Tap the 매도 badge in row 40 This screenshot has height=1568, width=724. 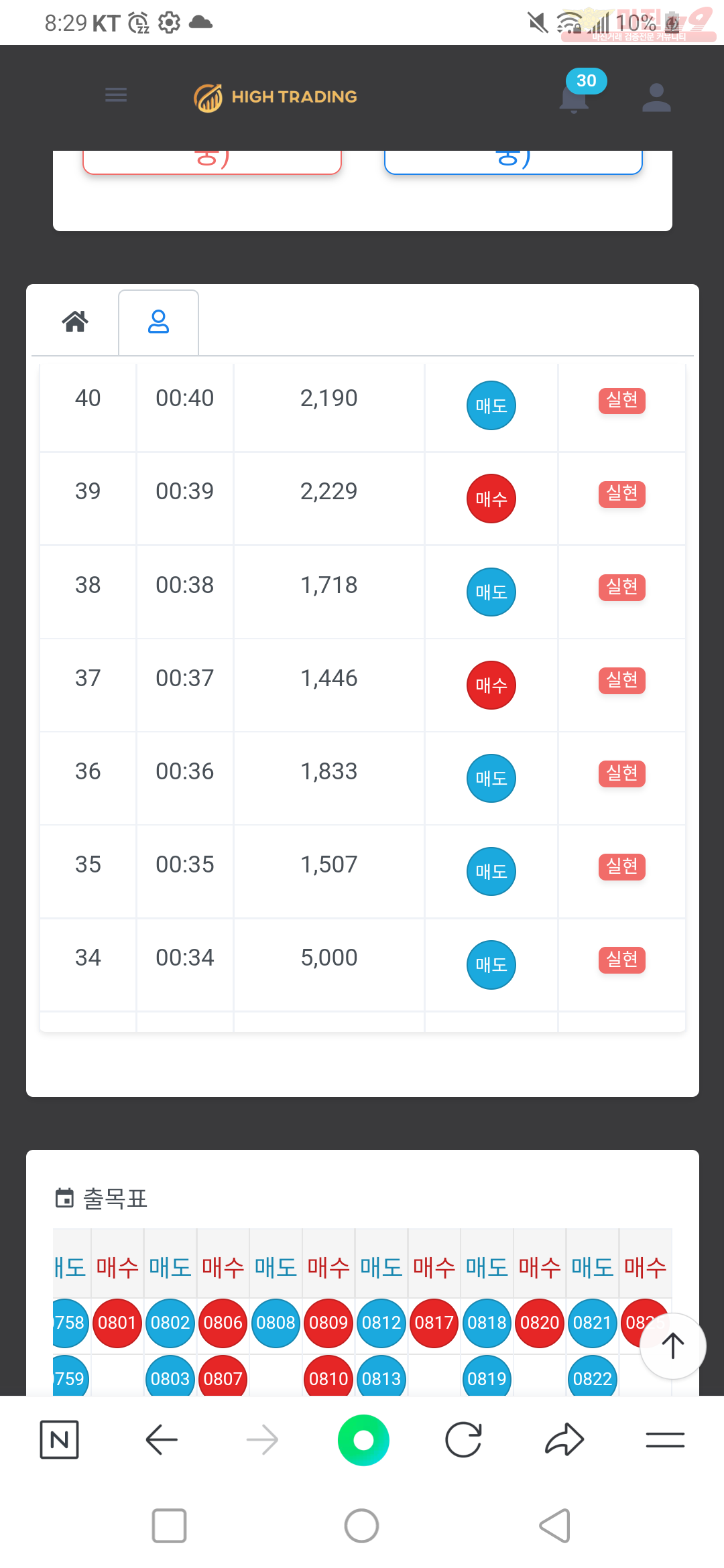(491, 405)
